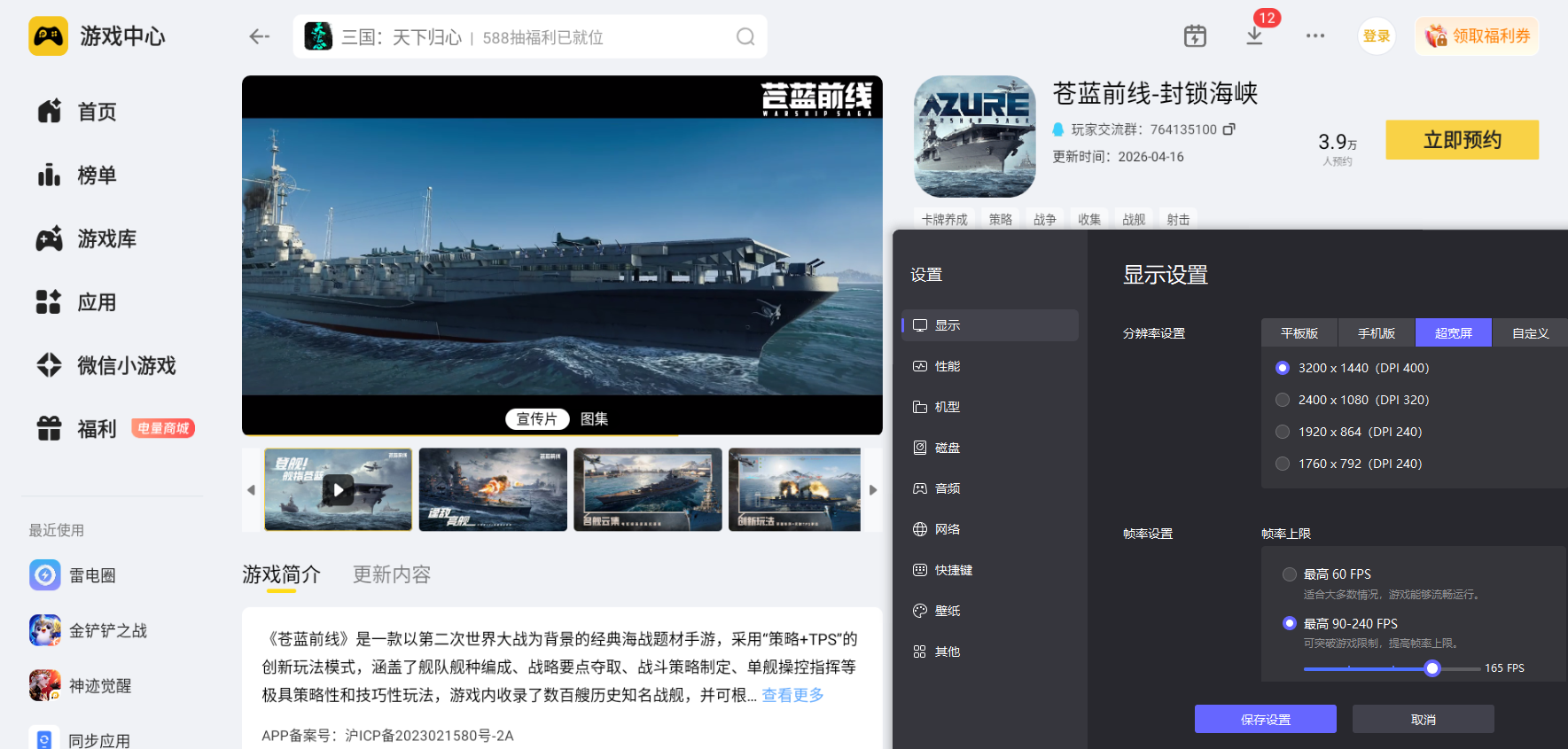Open the download manager icon
1568x749 pixels.
(1254, 36)
